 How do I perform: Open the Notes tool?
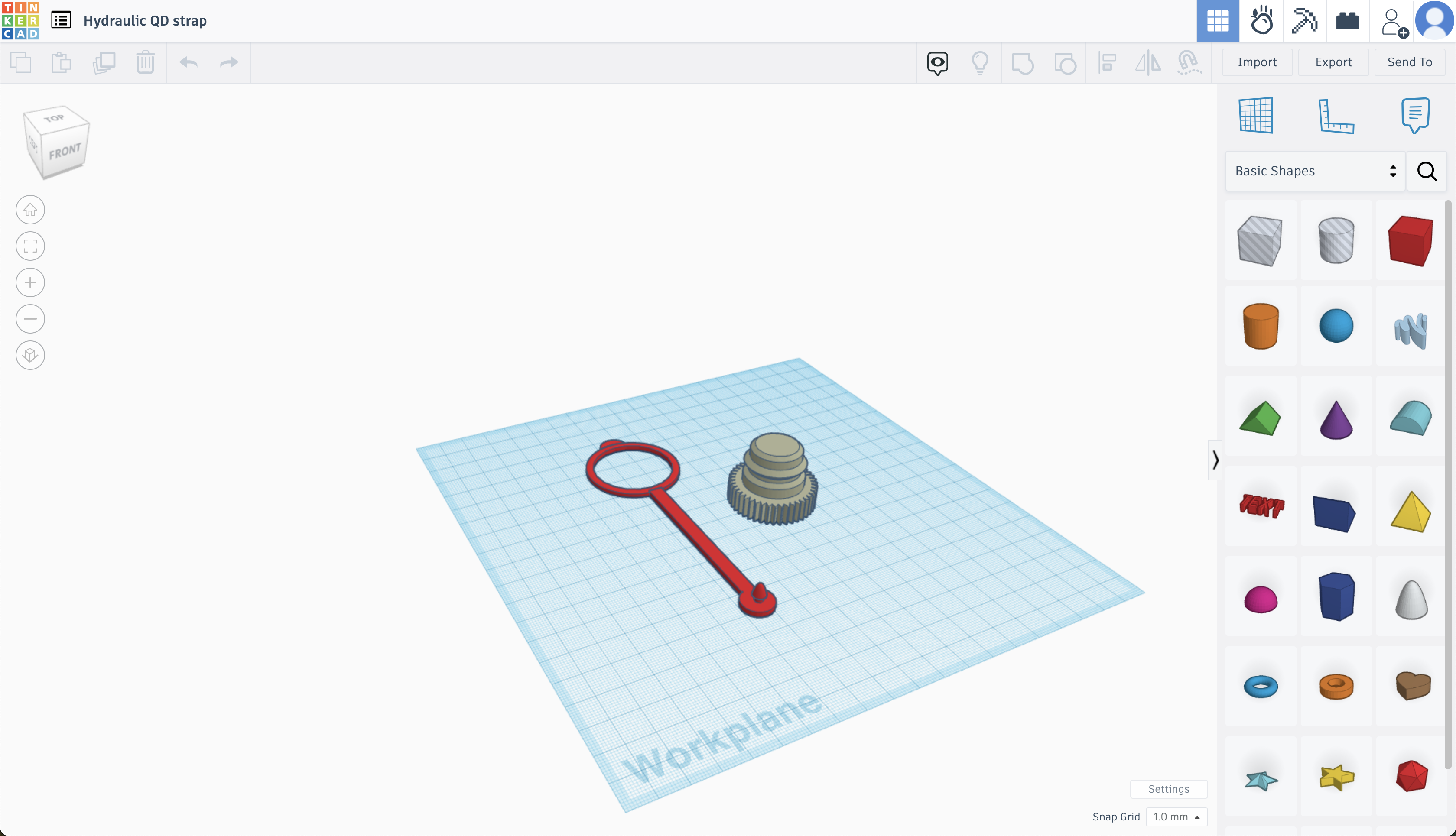click(x=1415, y=115)
